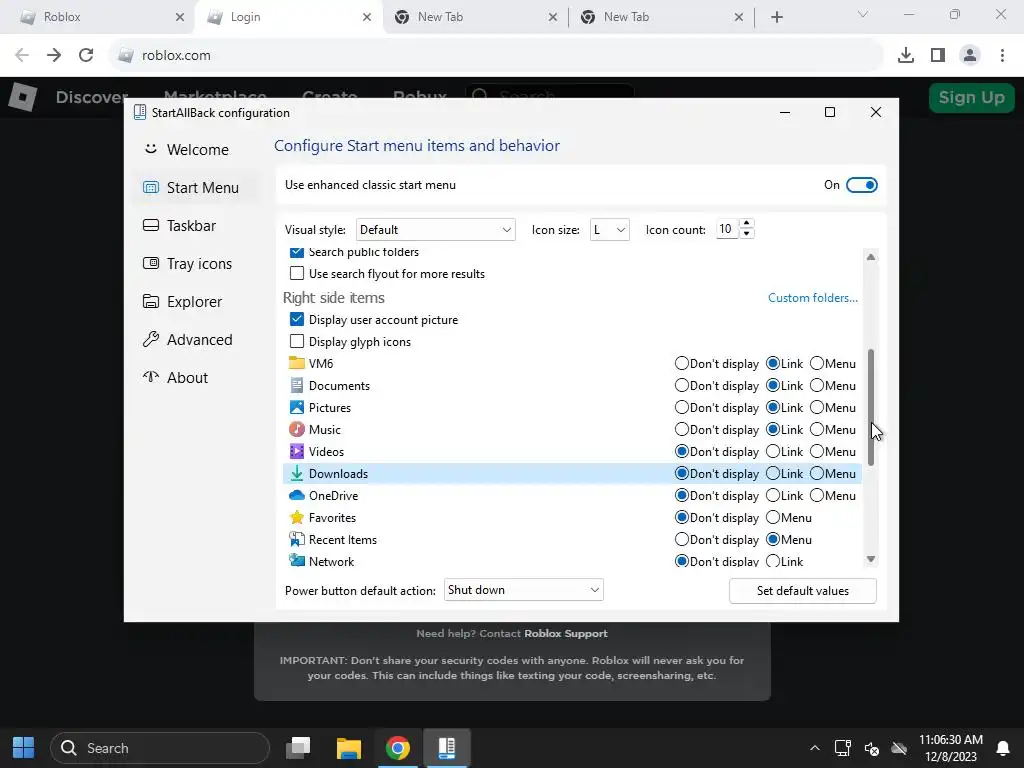
Task: Click scrollbar down arrow in settings list
Action: 871,559
